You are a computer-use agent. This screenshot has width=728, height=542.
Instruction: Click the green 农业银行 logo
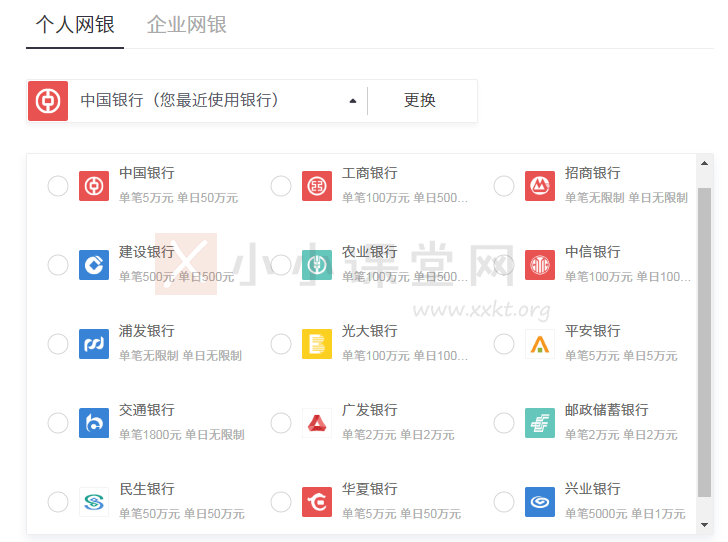pyautogui.click(x=317, y=265)
